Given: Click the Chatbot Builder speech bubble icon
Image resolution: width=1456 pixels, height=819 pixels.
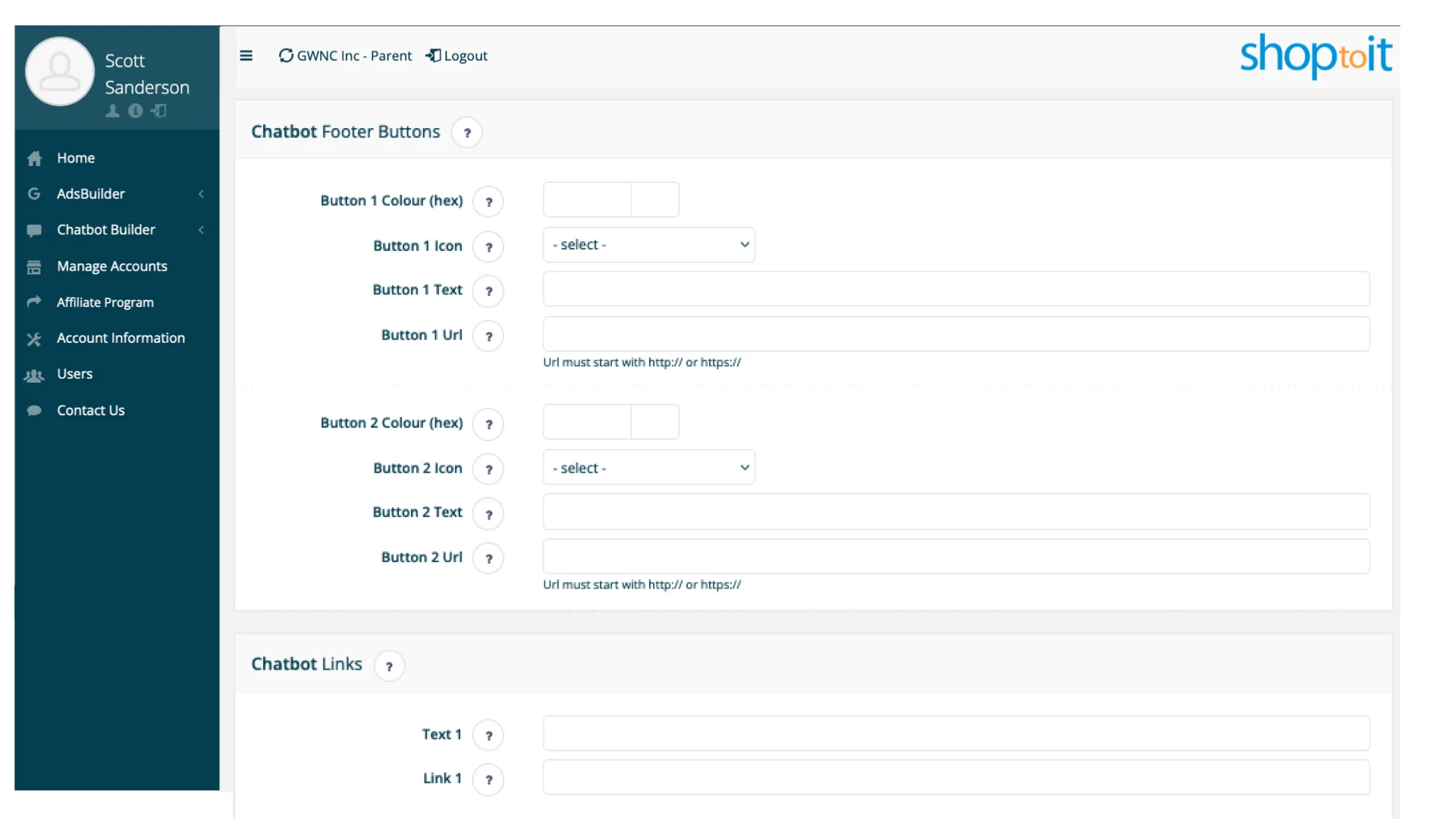Looking at the screenshot, I should coord(34,230).
